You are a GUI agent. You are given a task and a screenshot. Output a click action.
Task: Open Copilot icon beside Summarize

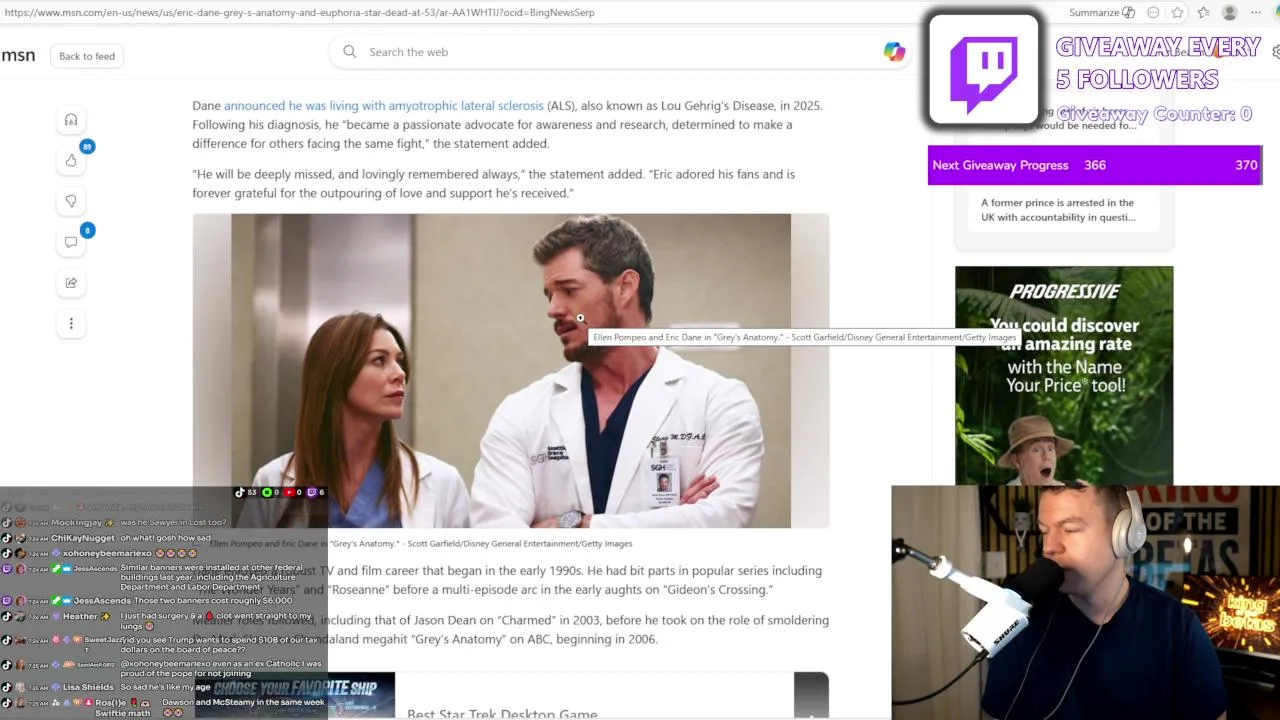click(1129, 13)
